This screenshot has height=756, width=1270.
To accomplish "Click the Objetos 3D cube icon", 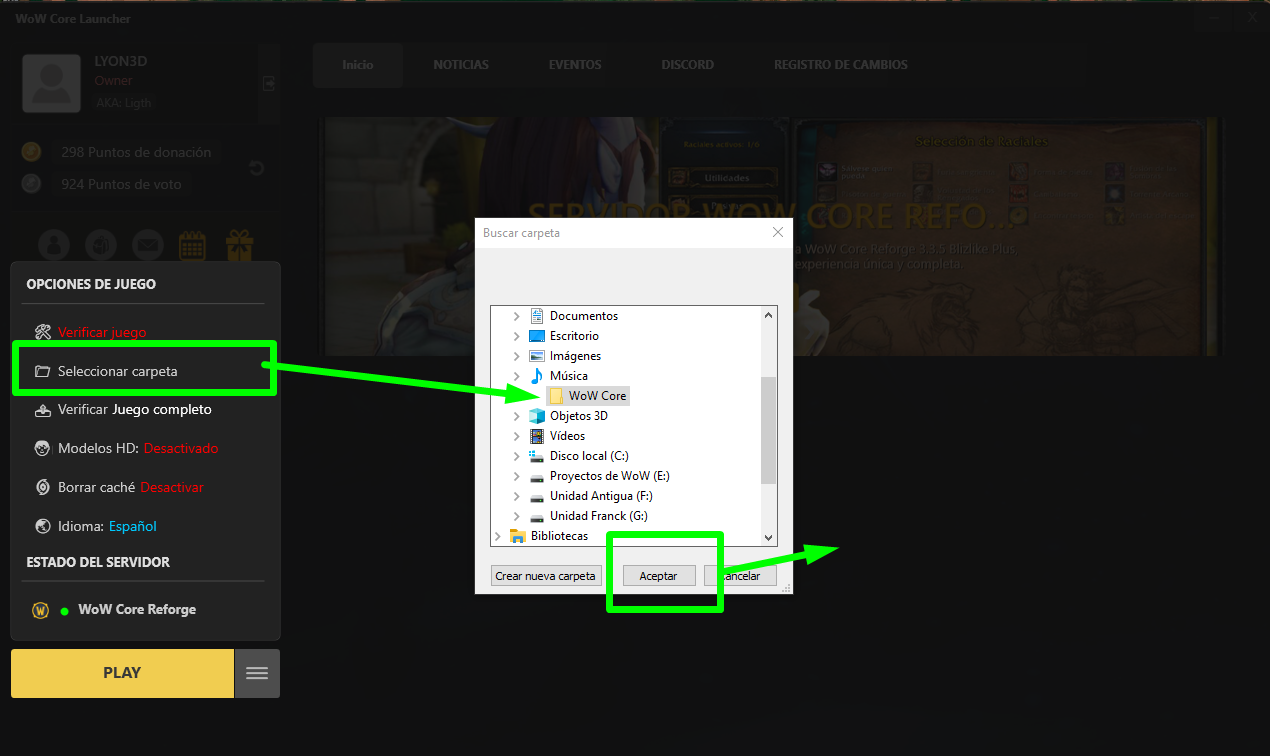I will 536,416.
